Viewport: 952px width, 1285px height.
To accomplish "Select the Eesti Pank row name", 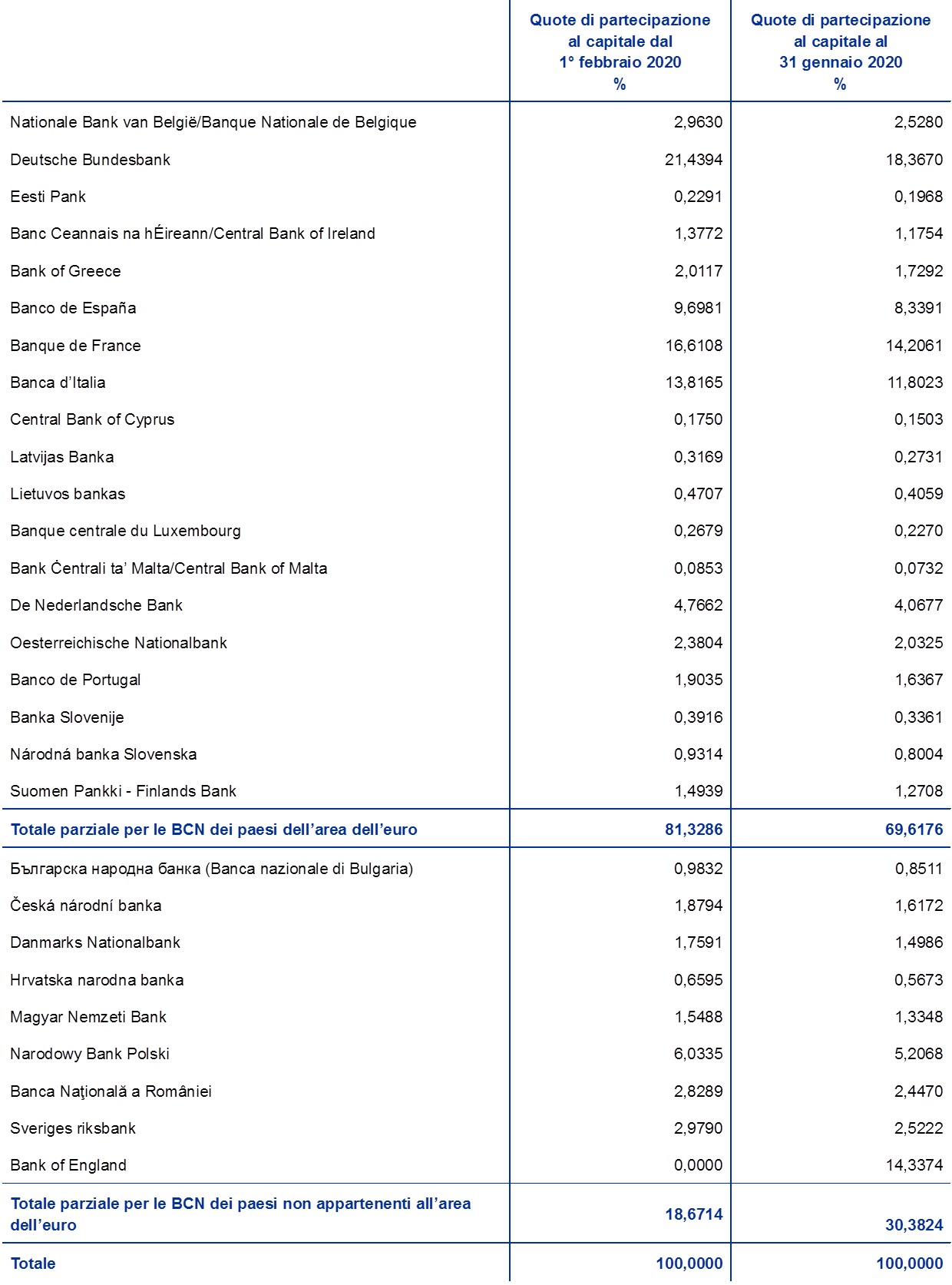I will click(48, 197).
